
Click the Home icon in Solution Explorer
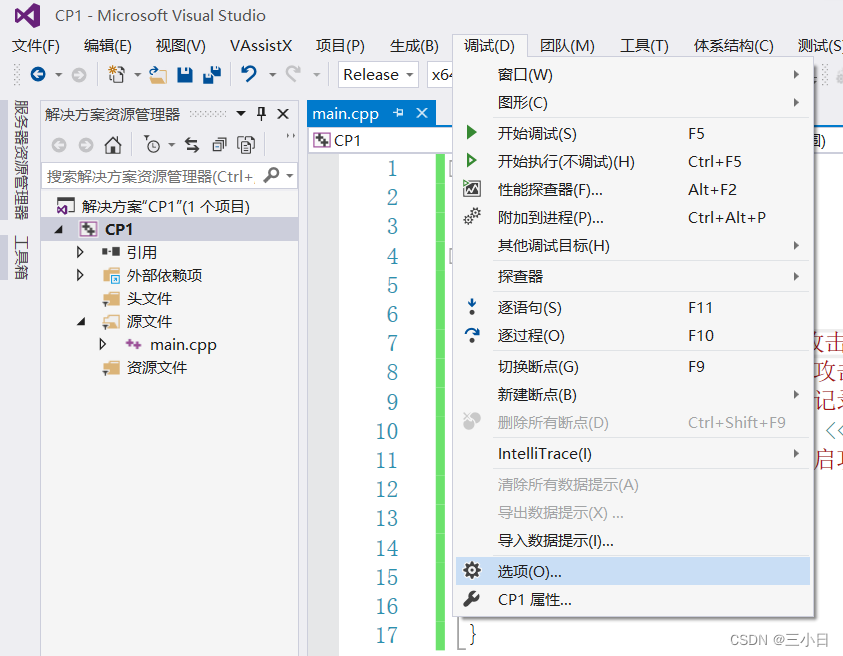(x=114, y=146)
